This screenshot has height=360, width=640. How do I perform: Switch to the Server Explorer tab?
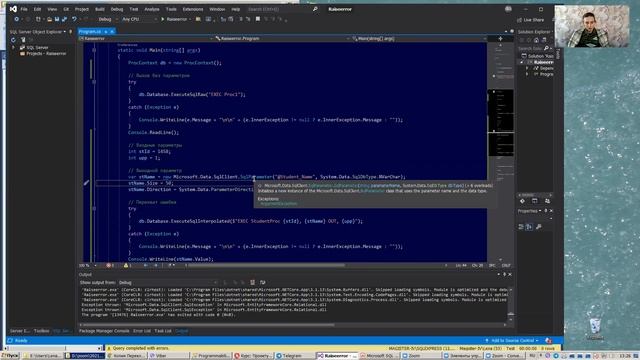click(20, 331)
